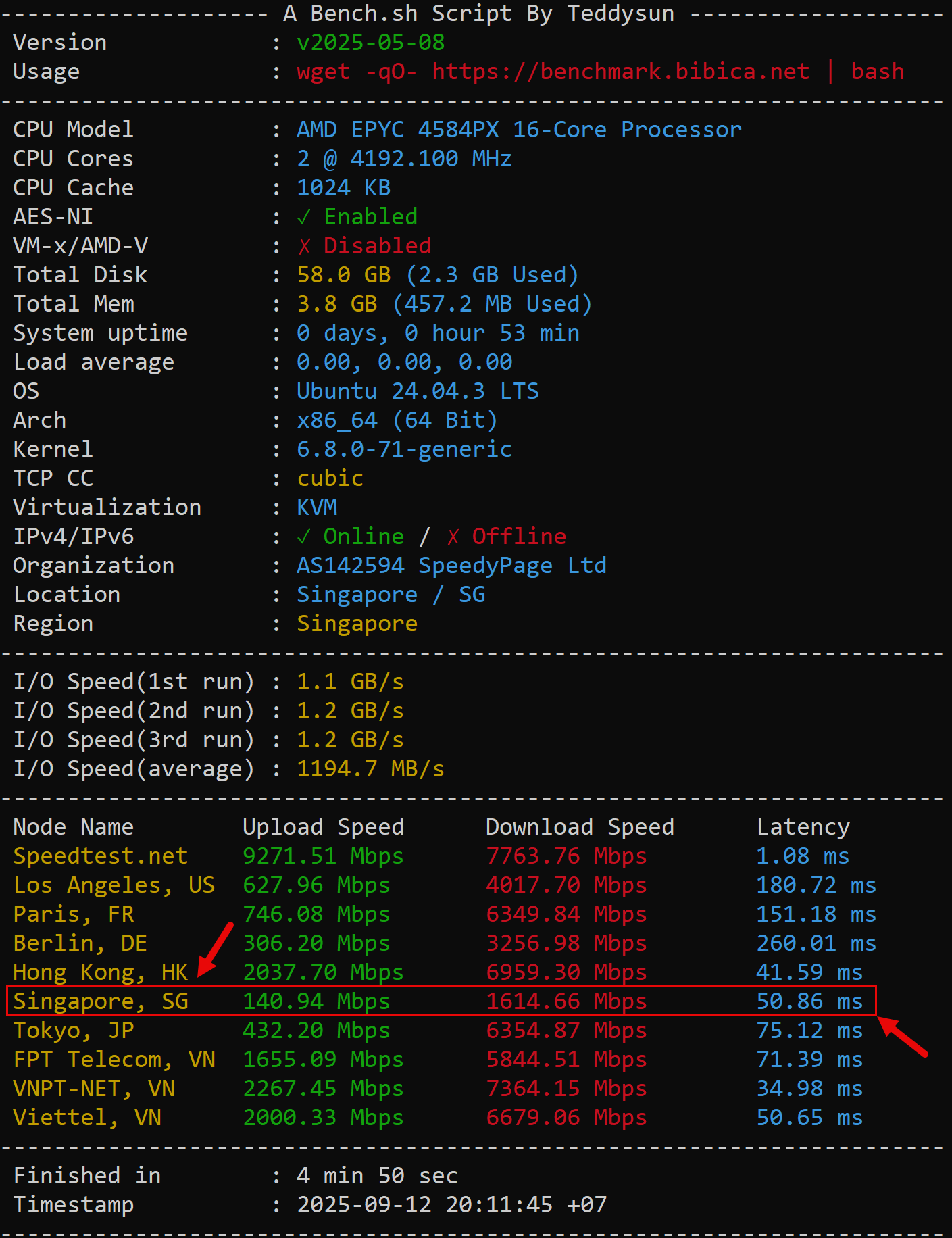Click the IPv6 Offline status

(505, 537)
